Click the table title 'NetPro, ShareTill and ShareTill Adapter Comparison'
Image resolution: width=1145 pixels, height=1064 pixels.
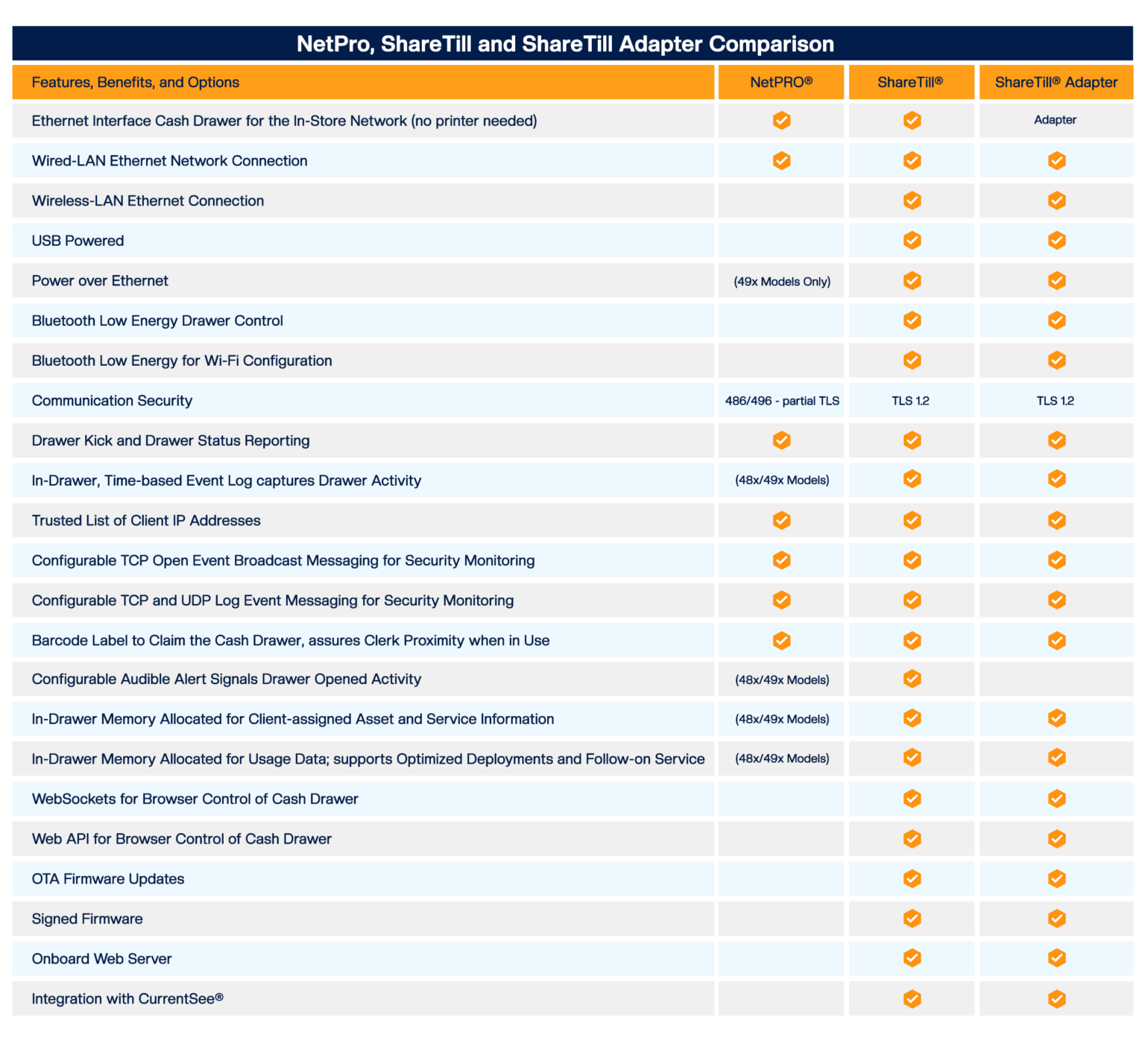[x=565, y=44]
